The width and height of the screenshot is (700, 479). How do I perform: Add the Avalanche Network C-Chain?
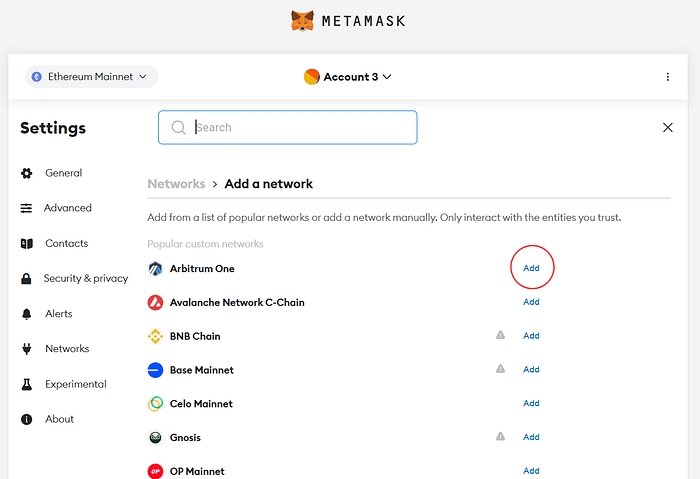click(531, 302)
